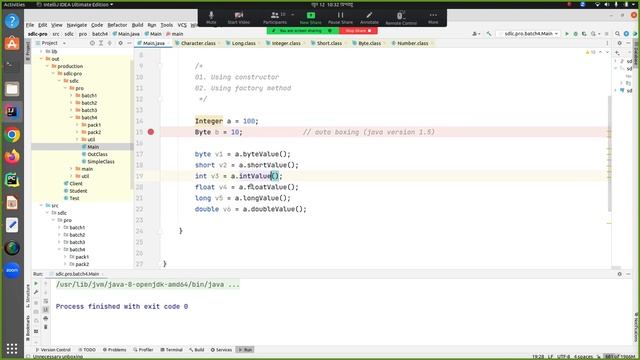
Task: Open build hammer icon in toolbar
Action: pos(489,33)
